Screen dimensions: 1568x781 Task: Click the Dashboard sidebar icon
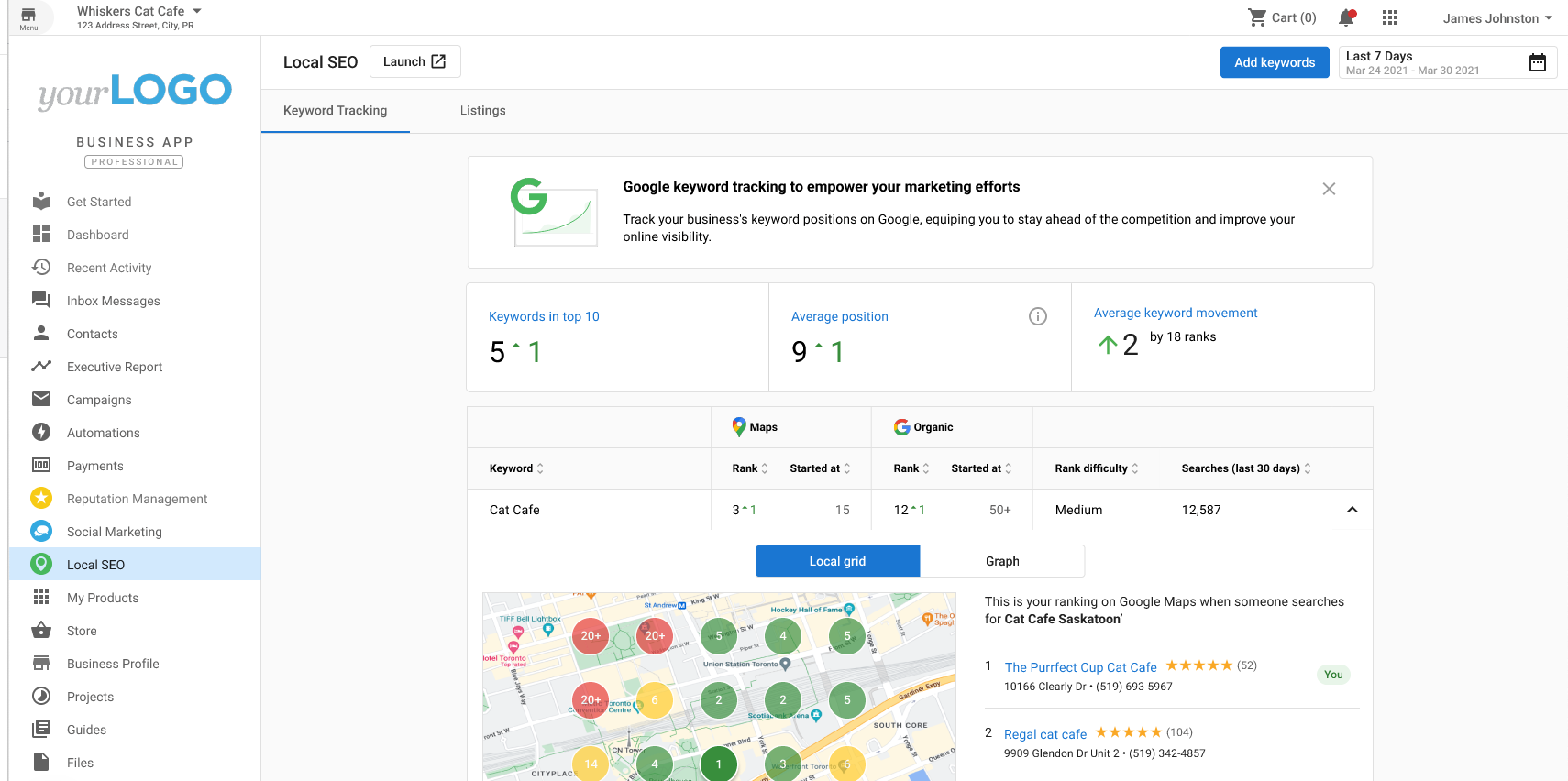41,235
